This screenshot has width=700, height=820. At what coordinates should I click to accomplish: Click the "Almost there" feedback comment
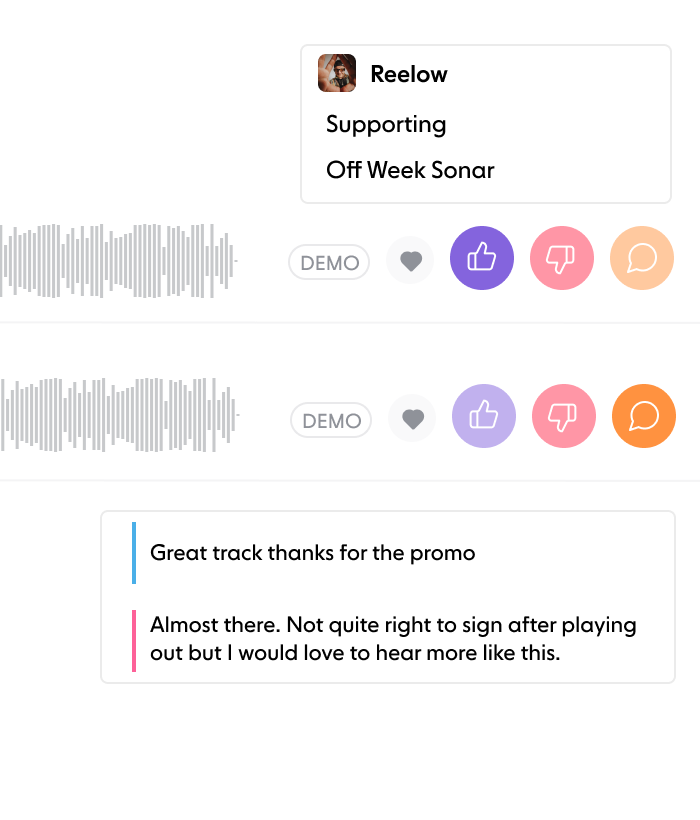tap(393, 639)
